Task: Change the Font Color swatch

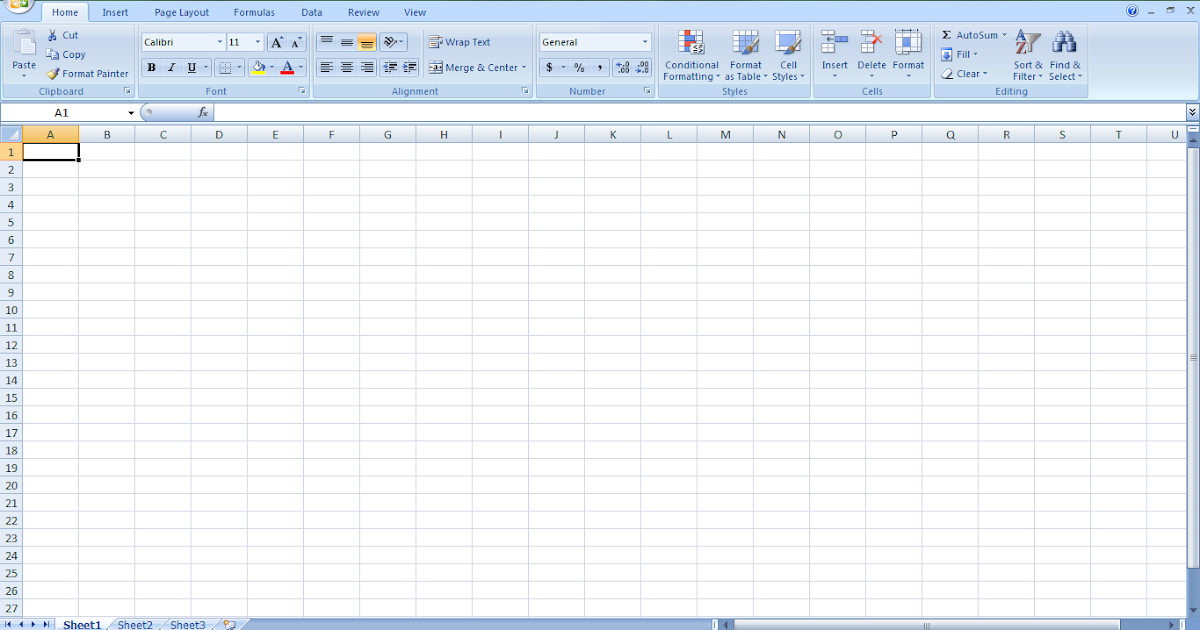Action: [290, 67]
